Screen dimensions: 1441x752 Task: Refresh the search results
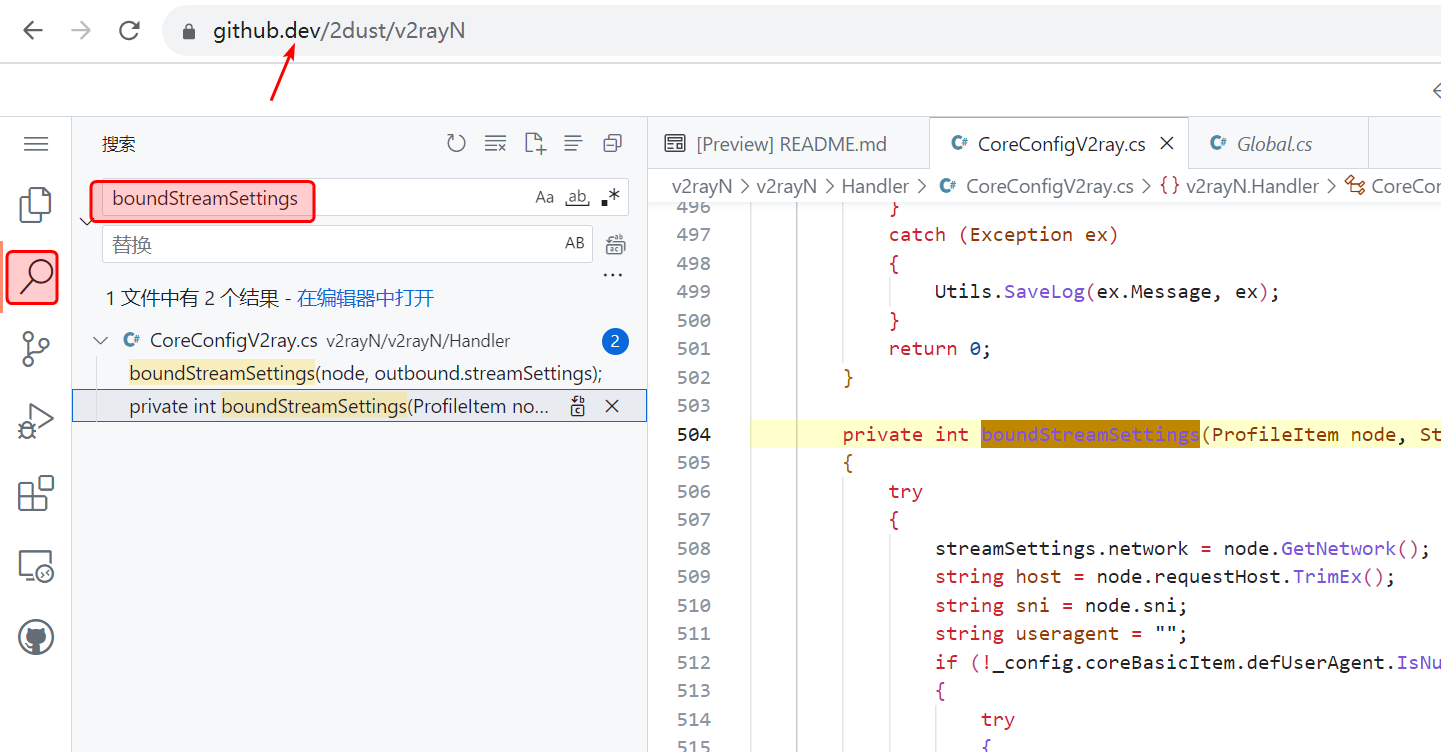[x=456, y=144]
